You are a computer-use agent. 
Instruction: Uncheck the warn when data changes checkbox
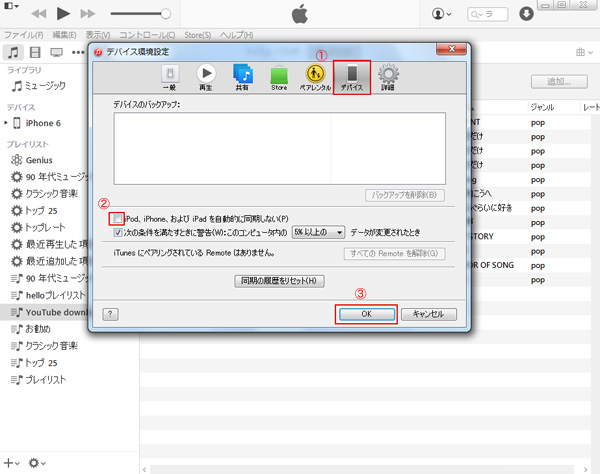tap(118, 232)
